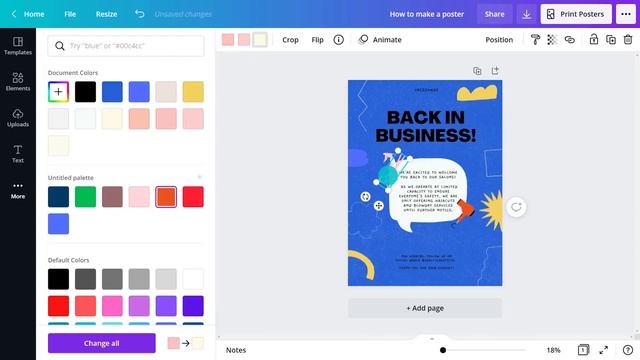Click the undo arrow icon

pos(140,14)
